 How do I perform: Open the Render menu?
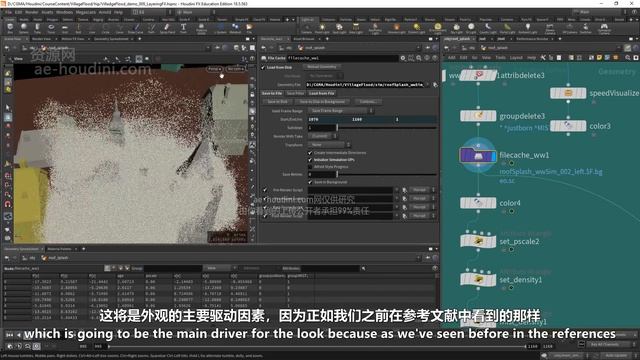[32, 12]
